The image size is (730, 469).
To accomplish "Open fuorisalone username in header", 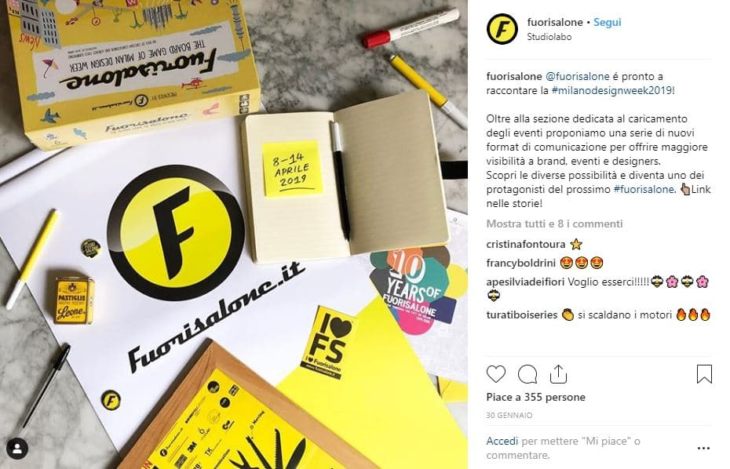I will click(555, 22).
